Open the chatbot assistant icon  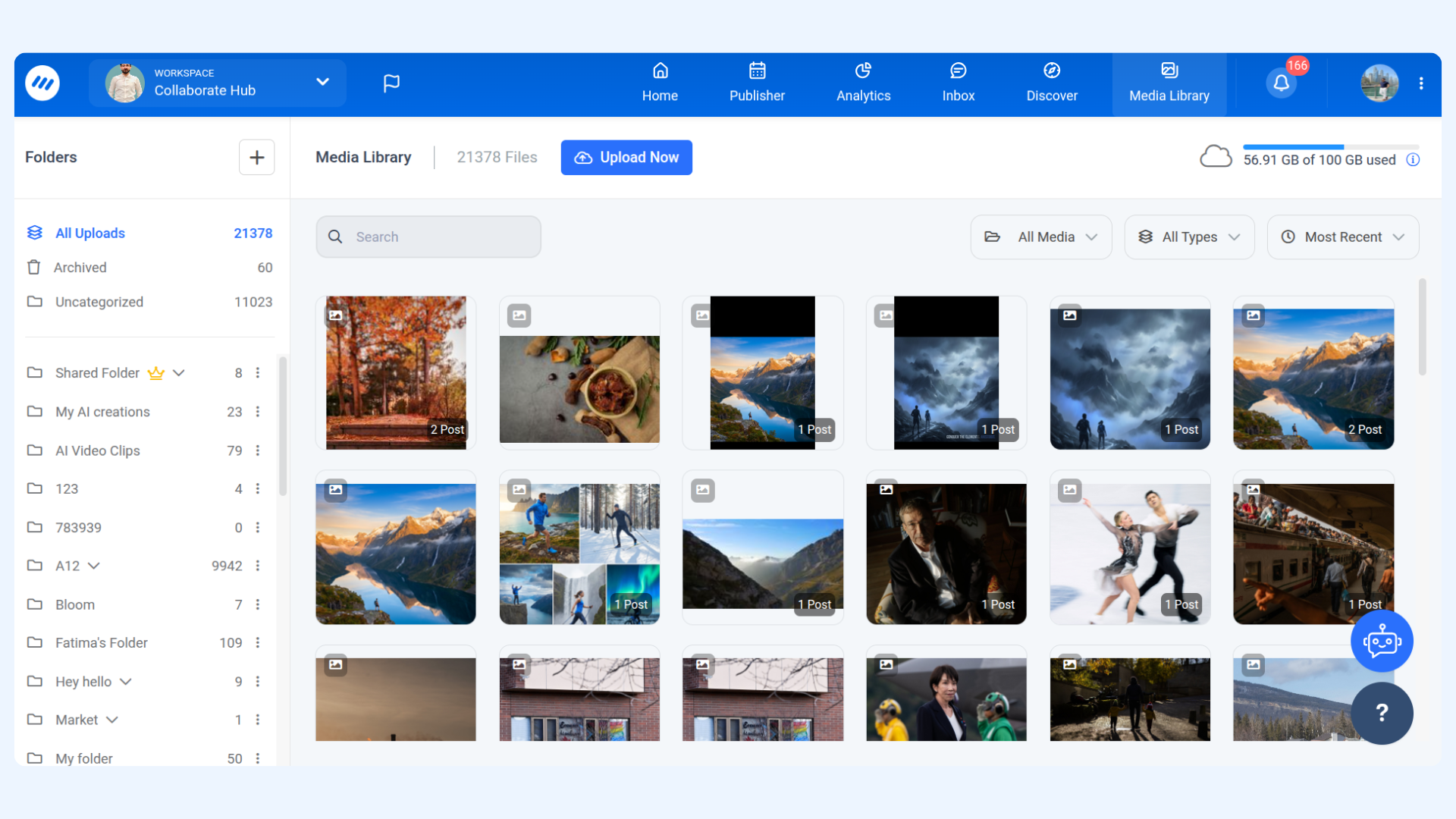click(1381, 642)
